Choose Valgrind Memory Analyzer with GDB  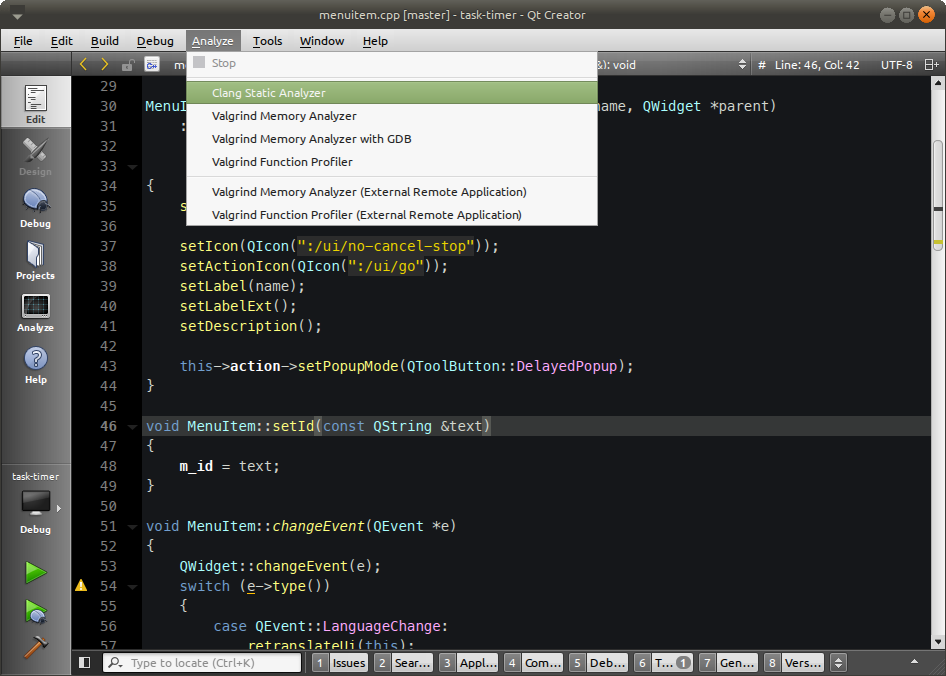(x=392, y=139)
